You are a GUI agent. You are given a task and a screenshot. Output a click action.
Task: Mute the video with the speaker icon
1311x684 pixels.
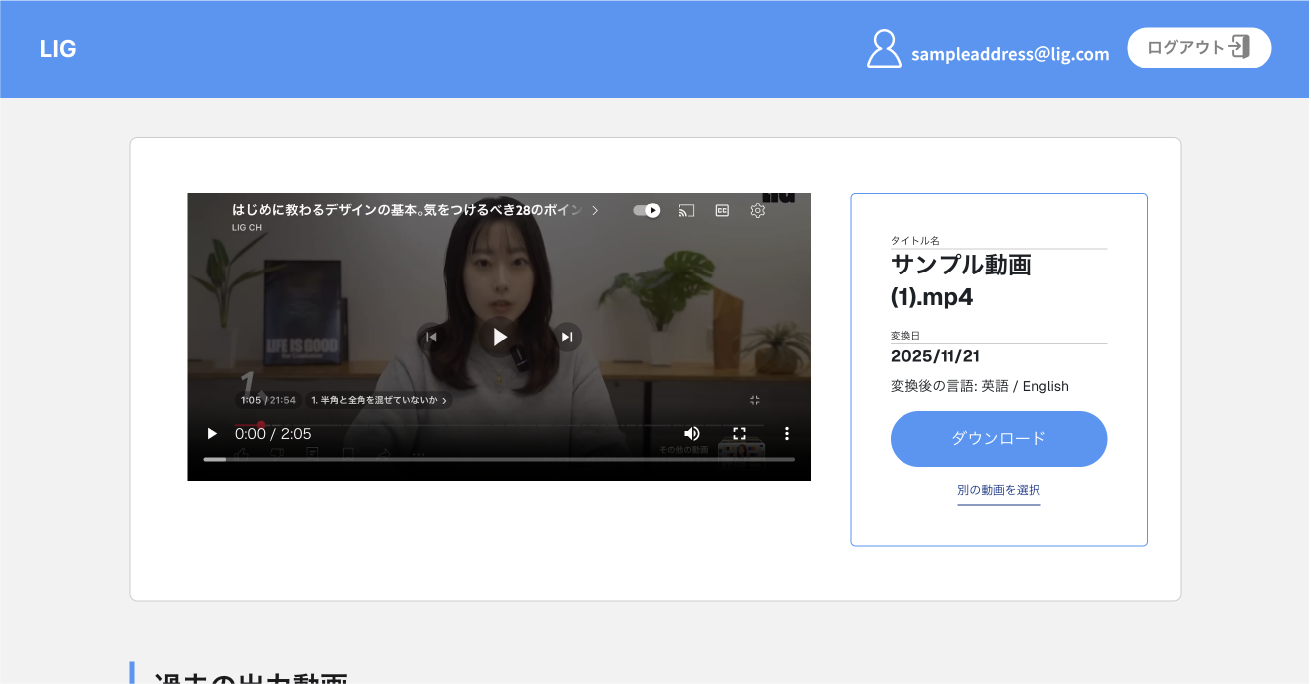click(692, 433)
